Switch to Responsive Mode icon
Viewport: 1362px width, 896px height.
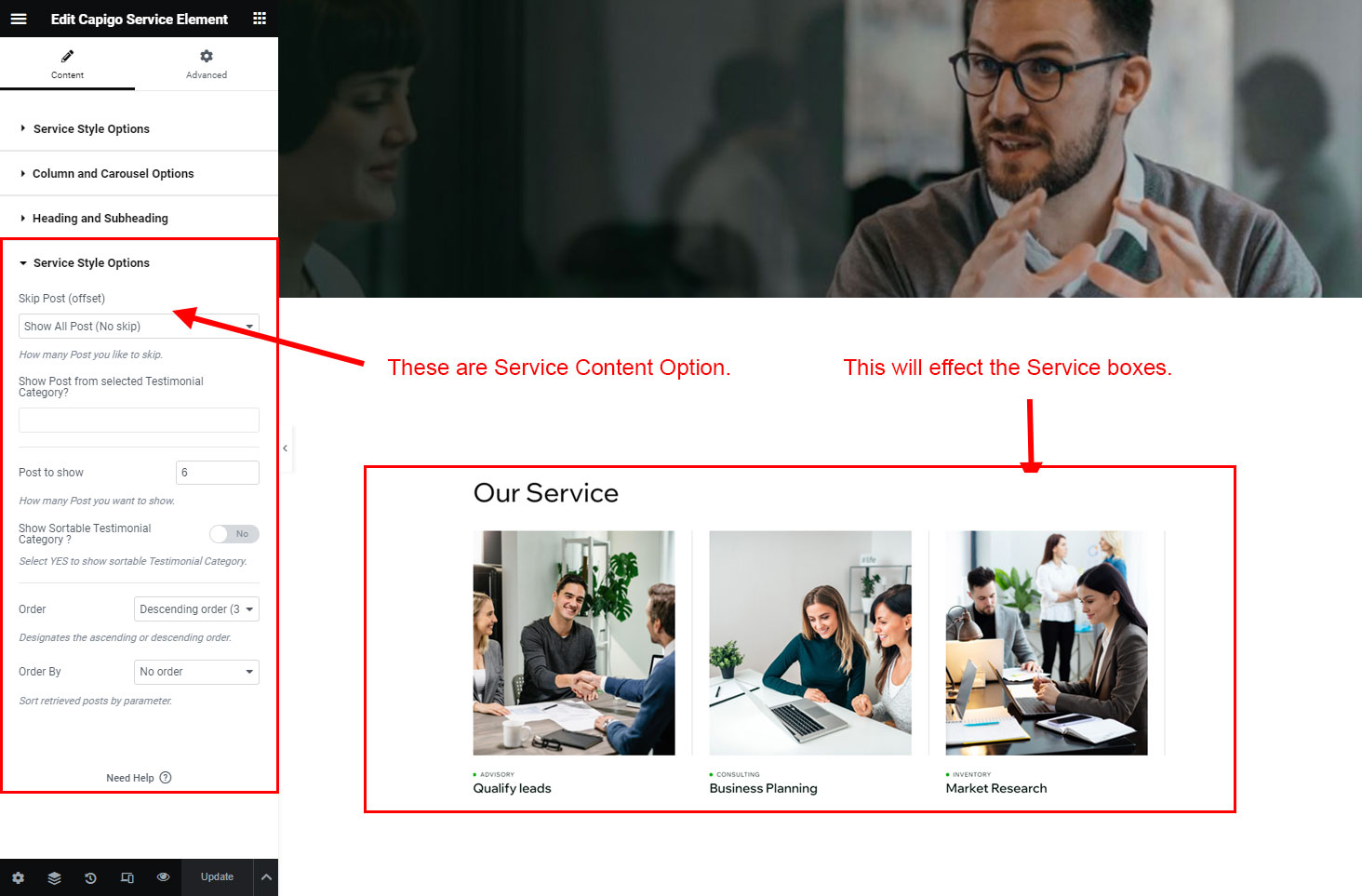click(127, 877)
